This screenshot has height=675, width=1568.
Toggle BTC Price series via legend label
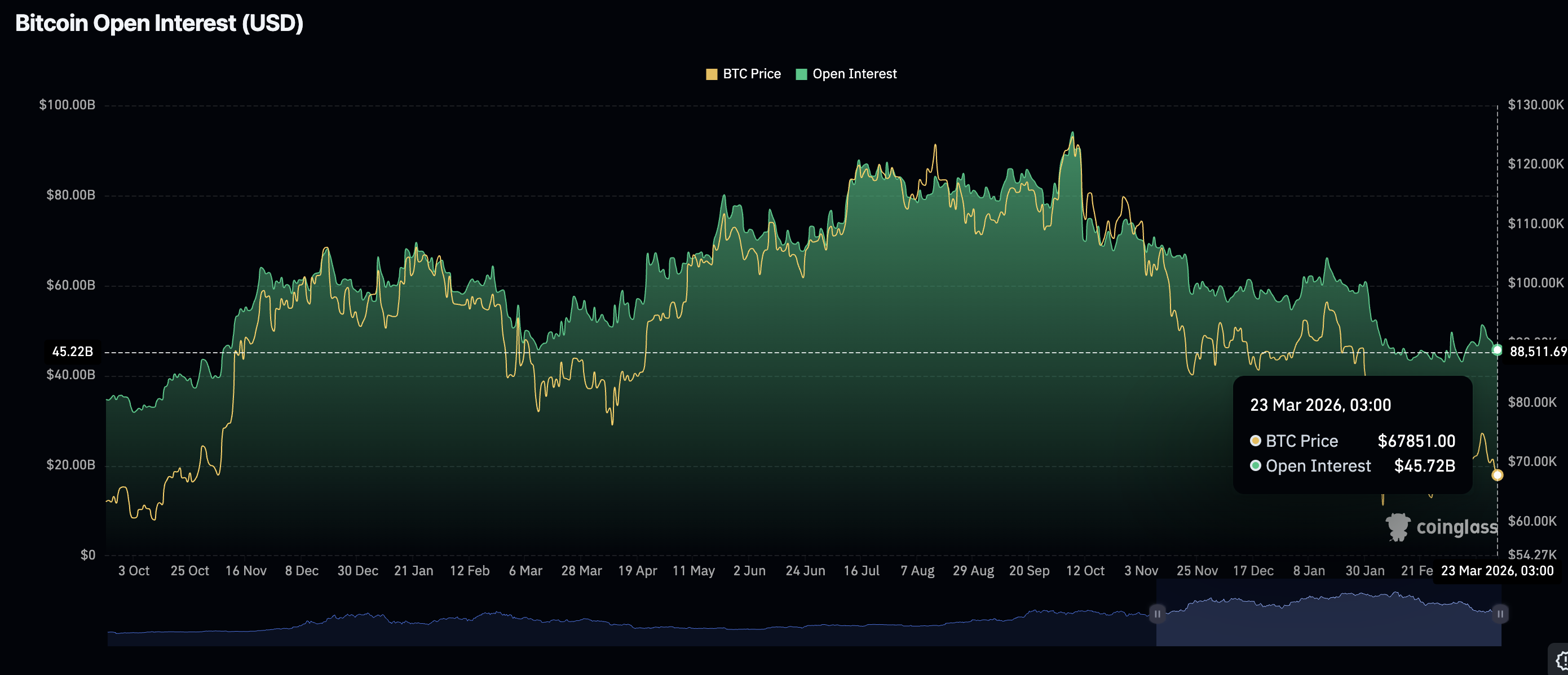(751, 74)
